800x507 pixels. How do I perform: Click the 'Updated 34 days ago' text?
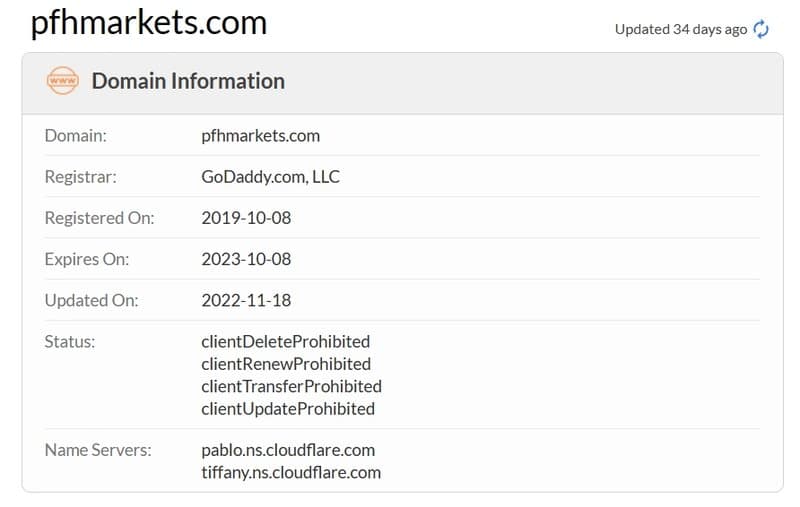681,30
